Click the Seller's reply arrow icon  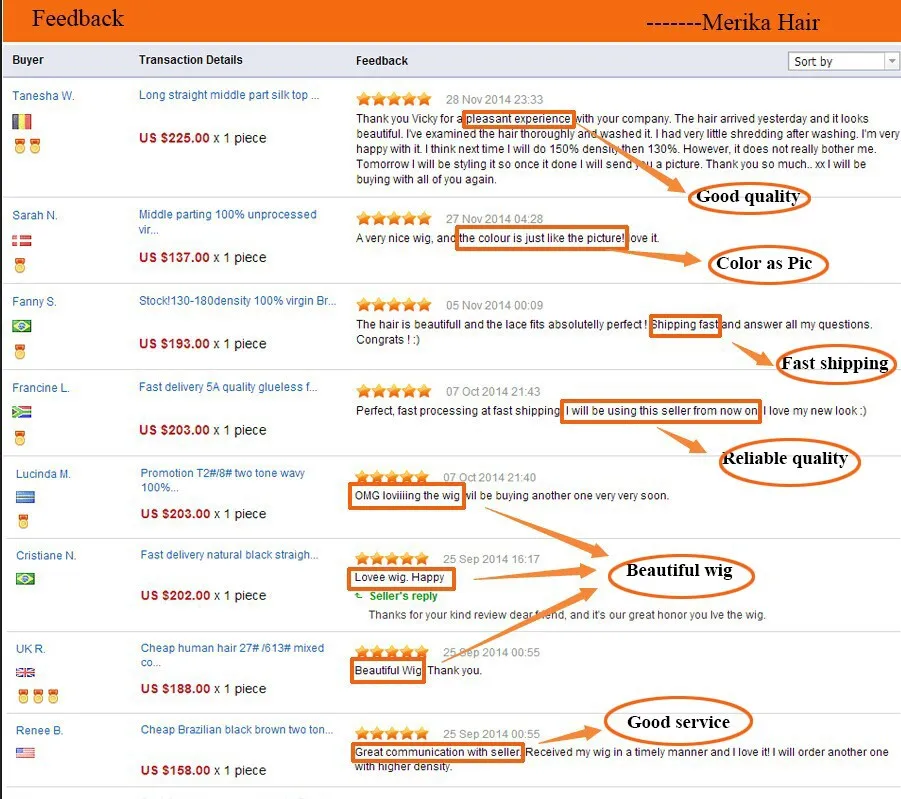click(x=359, y=596)
